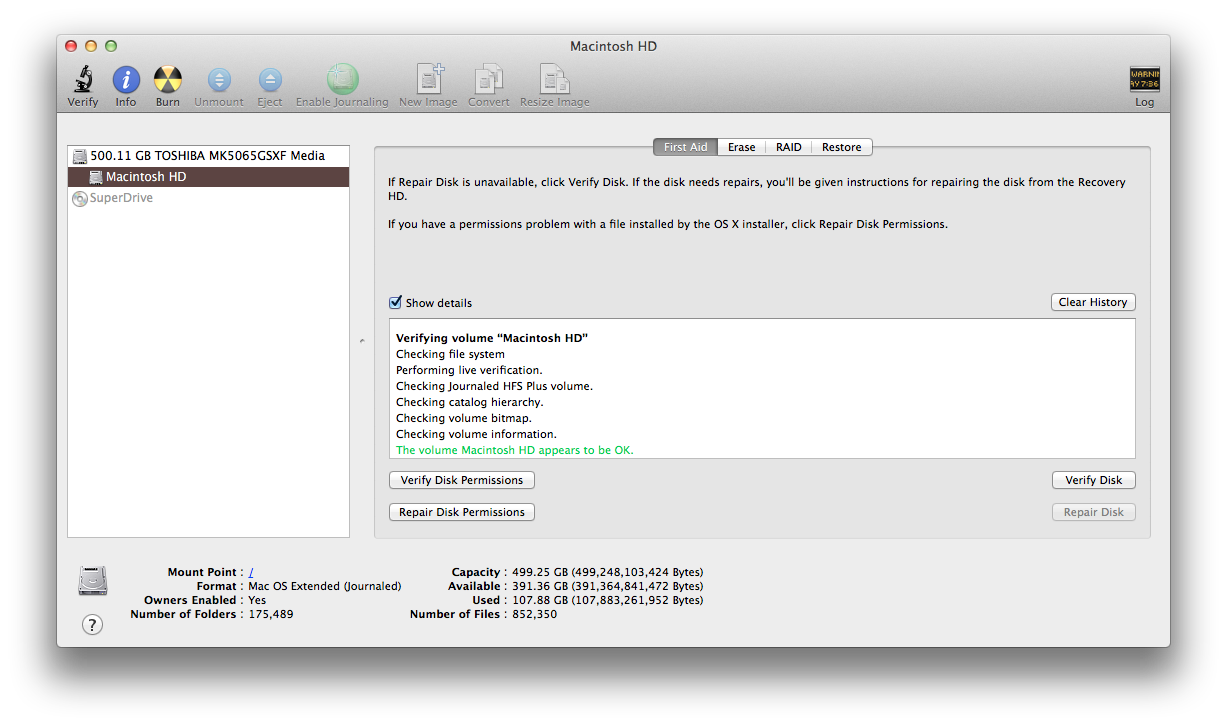Click the 'Checking catalog hierarchy.' log line
1227x726 pixels.
470,402
